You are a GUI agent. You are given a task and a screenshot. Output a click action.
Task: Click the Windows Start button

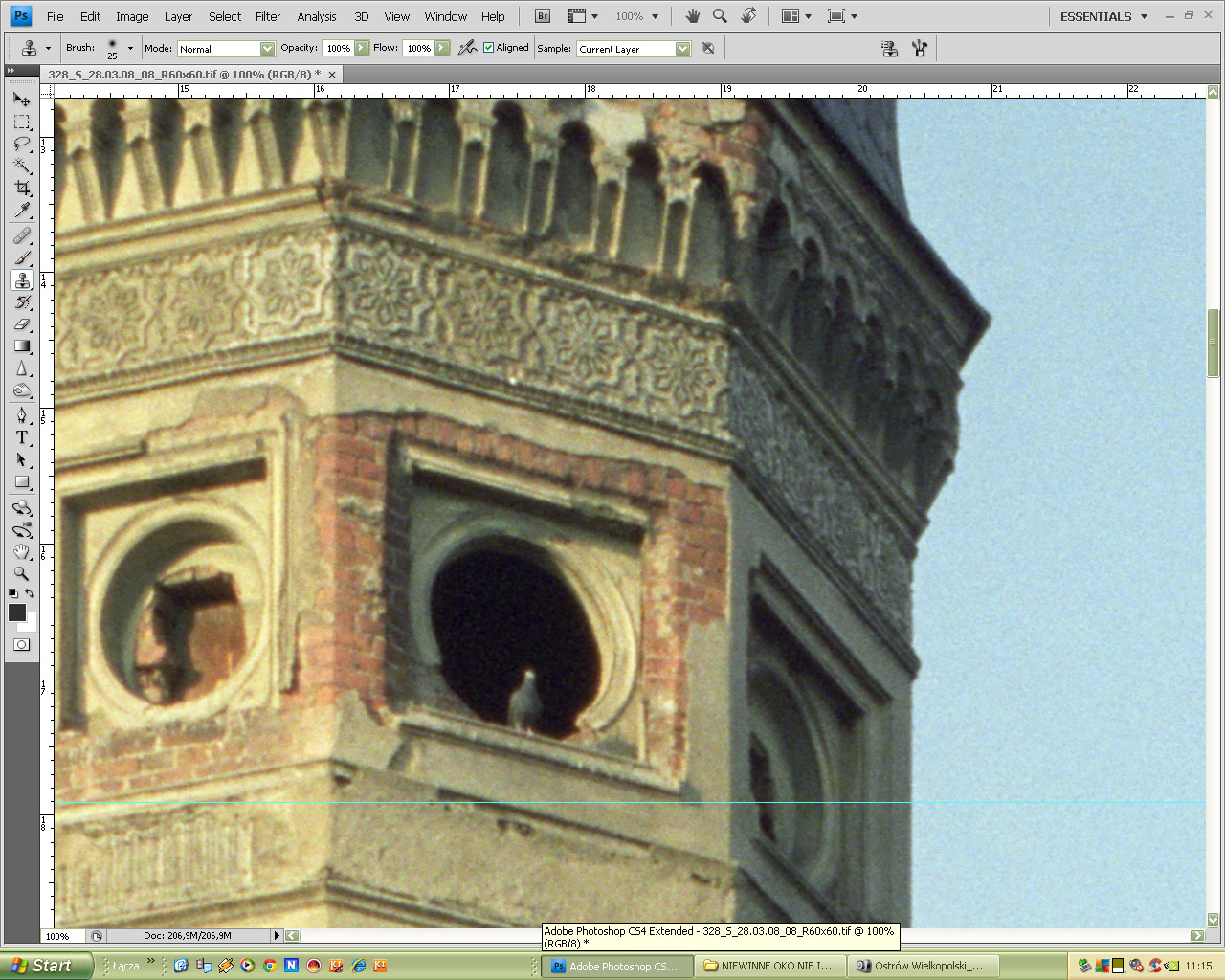[47, 966]
